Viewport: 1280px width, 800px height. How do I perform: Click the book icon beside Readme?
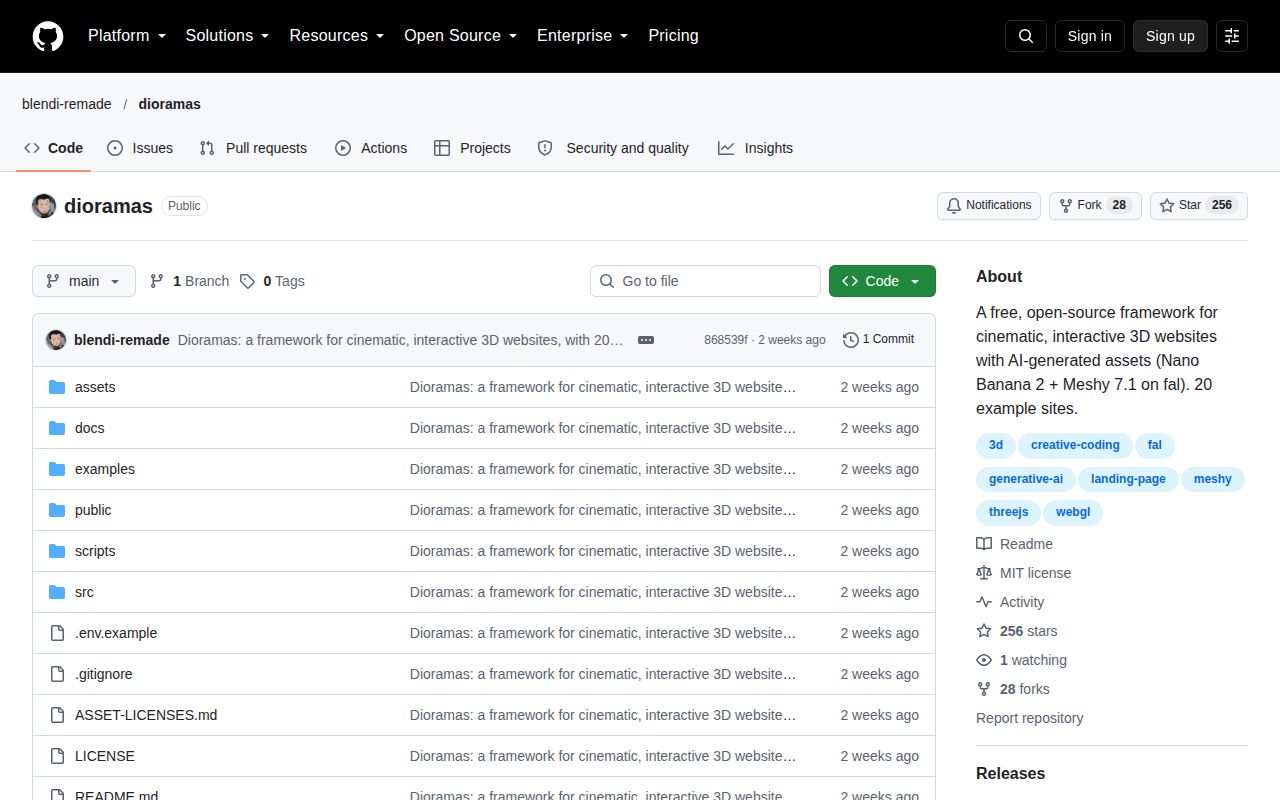984,544
